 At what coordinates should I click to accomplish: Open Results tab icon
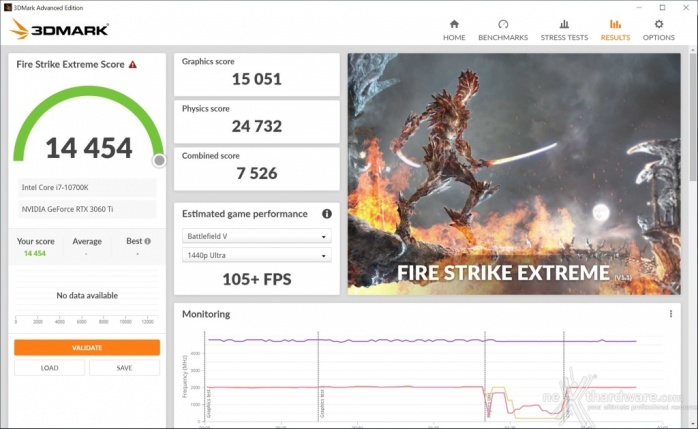click(615, 24)
